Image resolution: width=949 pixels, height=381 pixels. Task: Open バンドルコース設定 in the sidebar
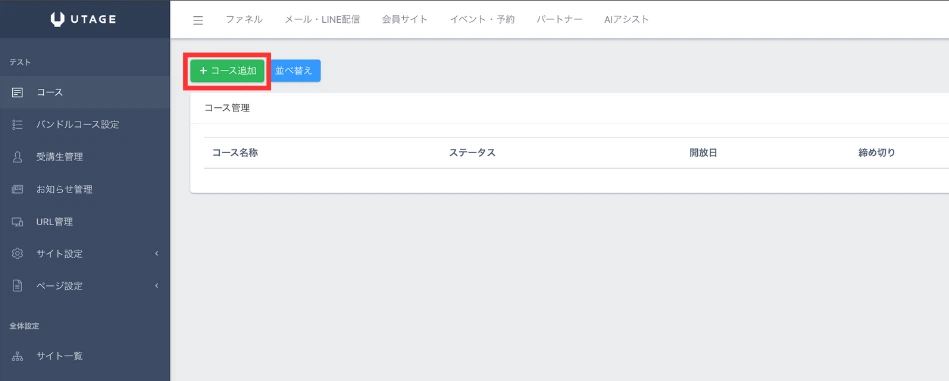click(85, 125)
